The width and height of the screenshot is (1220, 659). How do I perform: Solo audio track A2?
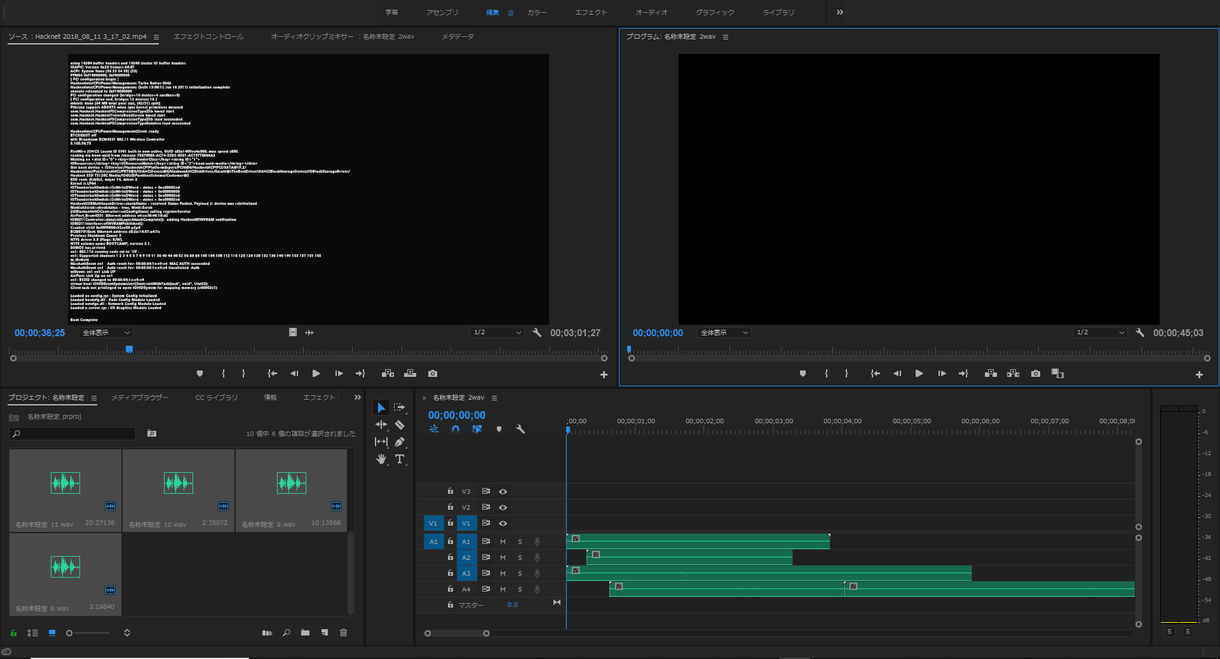pyautogui.click(x=519, y=557)
